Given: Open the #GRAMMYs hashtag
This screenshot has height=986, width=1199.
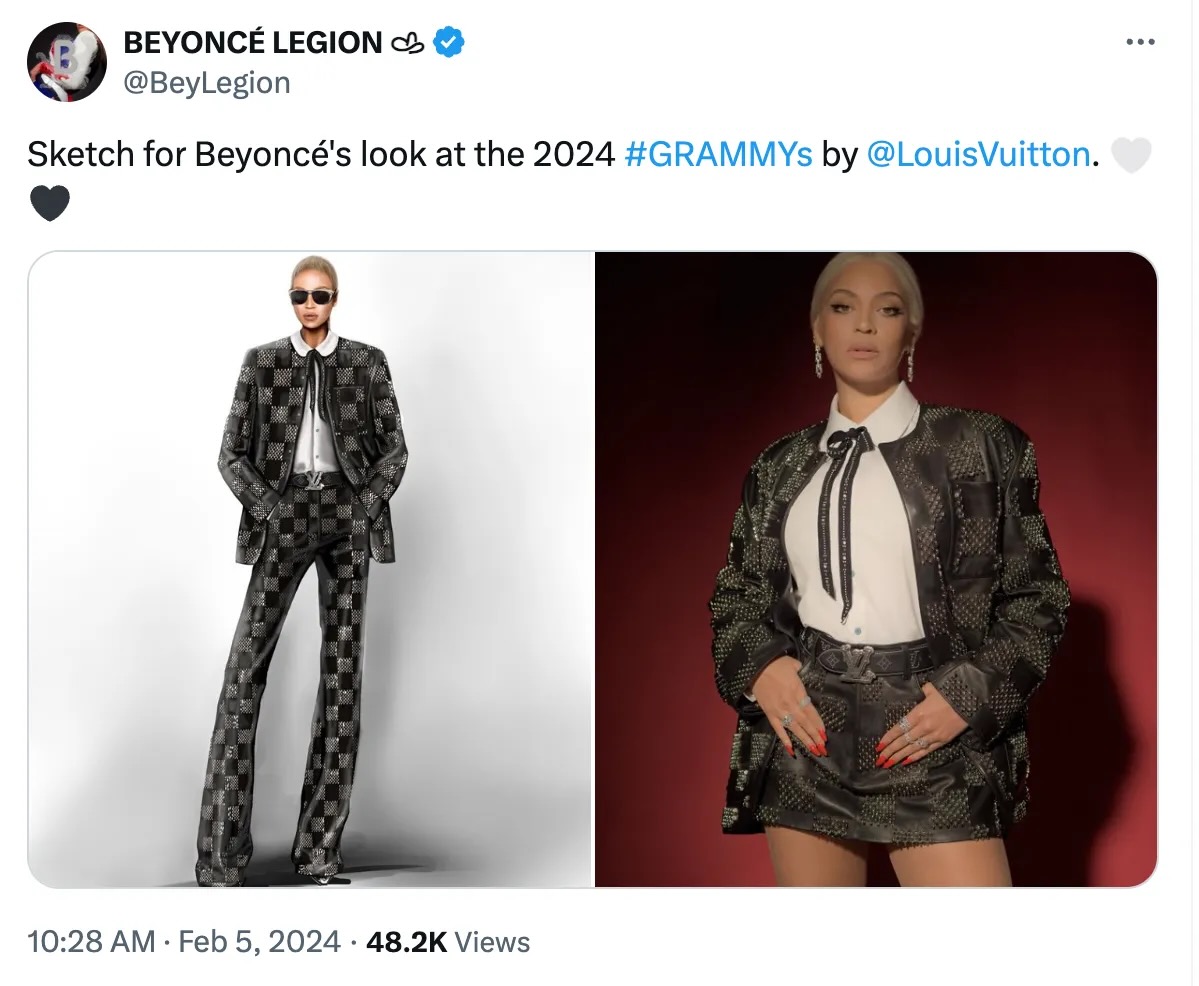Looking at the screenshot, I should [718, 155].
